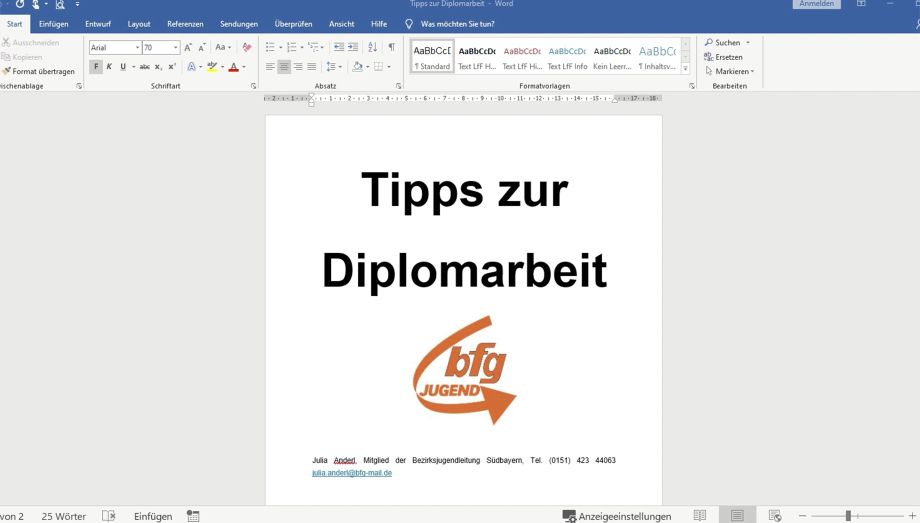Viewport: 920px width, 523px height.
Task: Toggle underline (U) formatting
Action: 123,67
